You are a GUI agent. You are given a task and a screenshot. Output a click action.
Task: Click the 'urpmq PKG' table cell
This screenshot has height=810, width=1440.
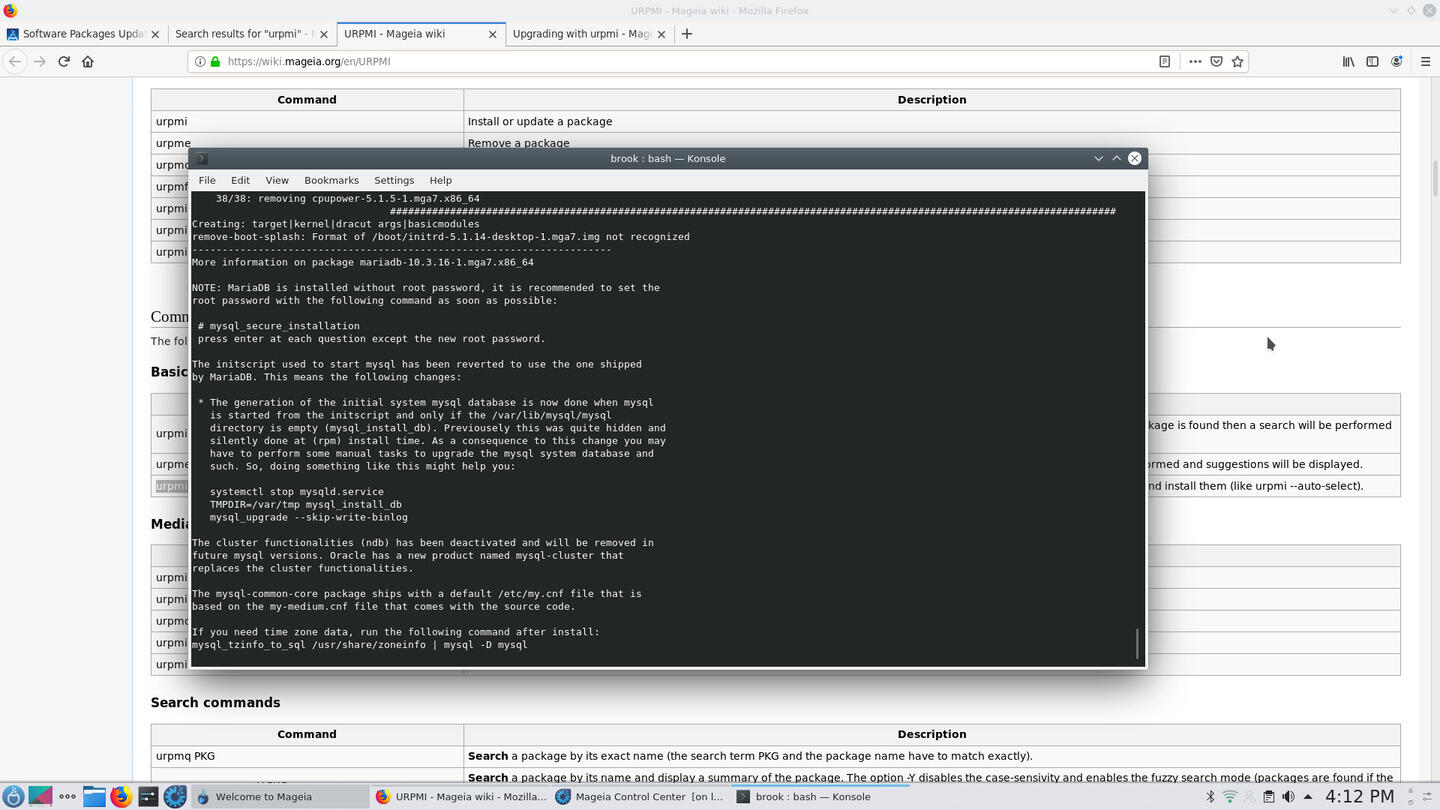307,756
